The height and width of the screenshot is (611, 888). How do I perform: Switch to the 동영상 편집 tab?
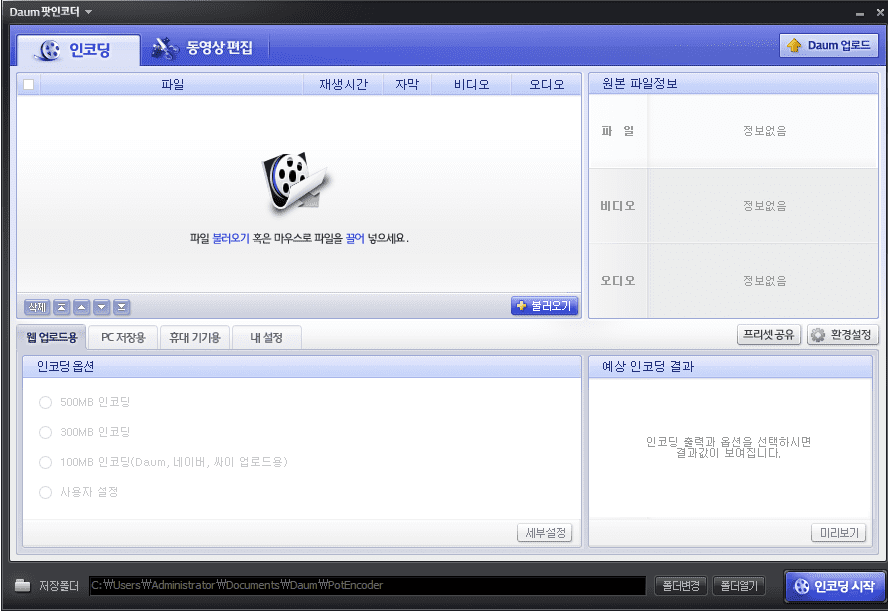pos(204,48)
